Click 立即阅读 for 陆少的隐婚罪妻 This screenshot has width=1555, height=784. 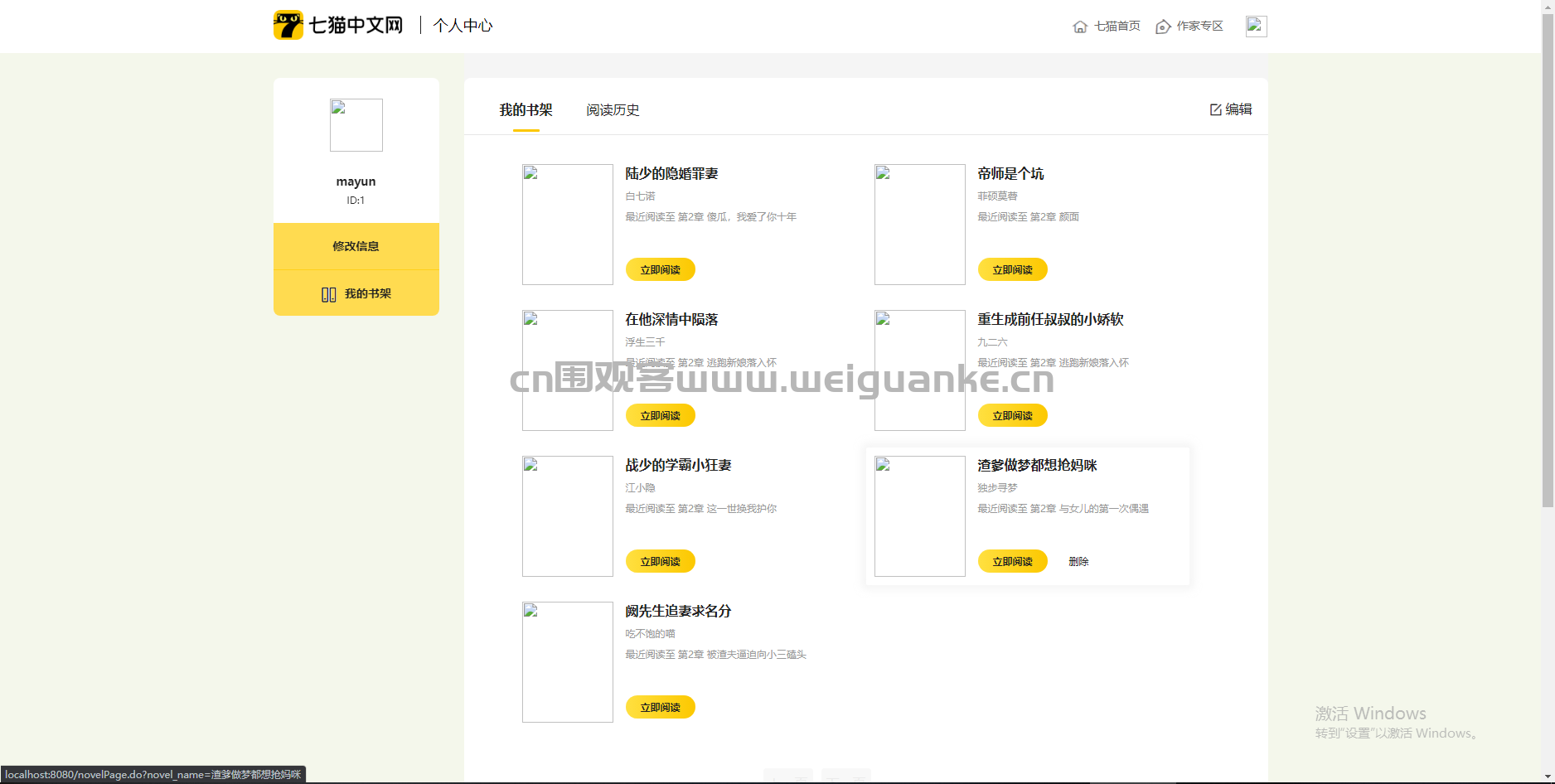(x=661, y=269)
